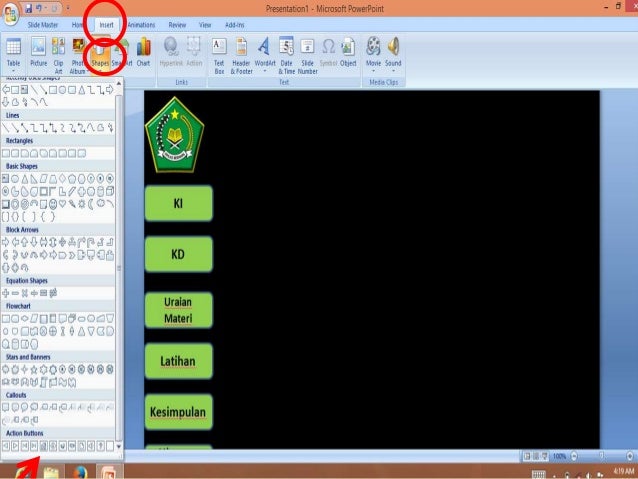638x479 pixels.
Task: Open the round Office button menu
Action: coord(10,14)
